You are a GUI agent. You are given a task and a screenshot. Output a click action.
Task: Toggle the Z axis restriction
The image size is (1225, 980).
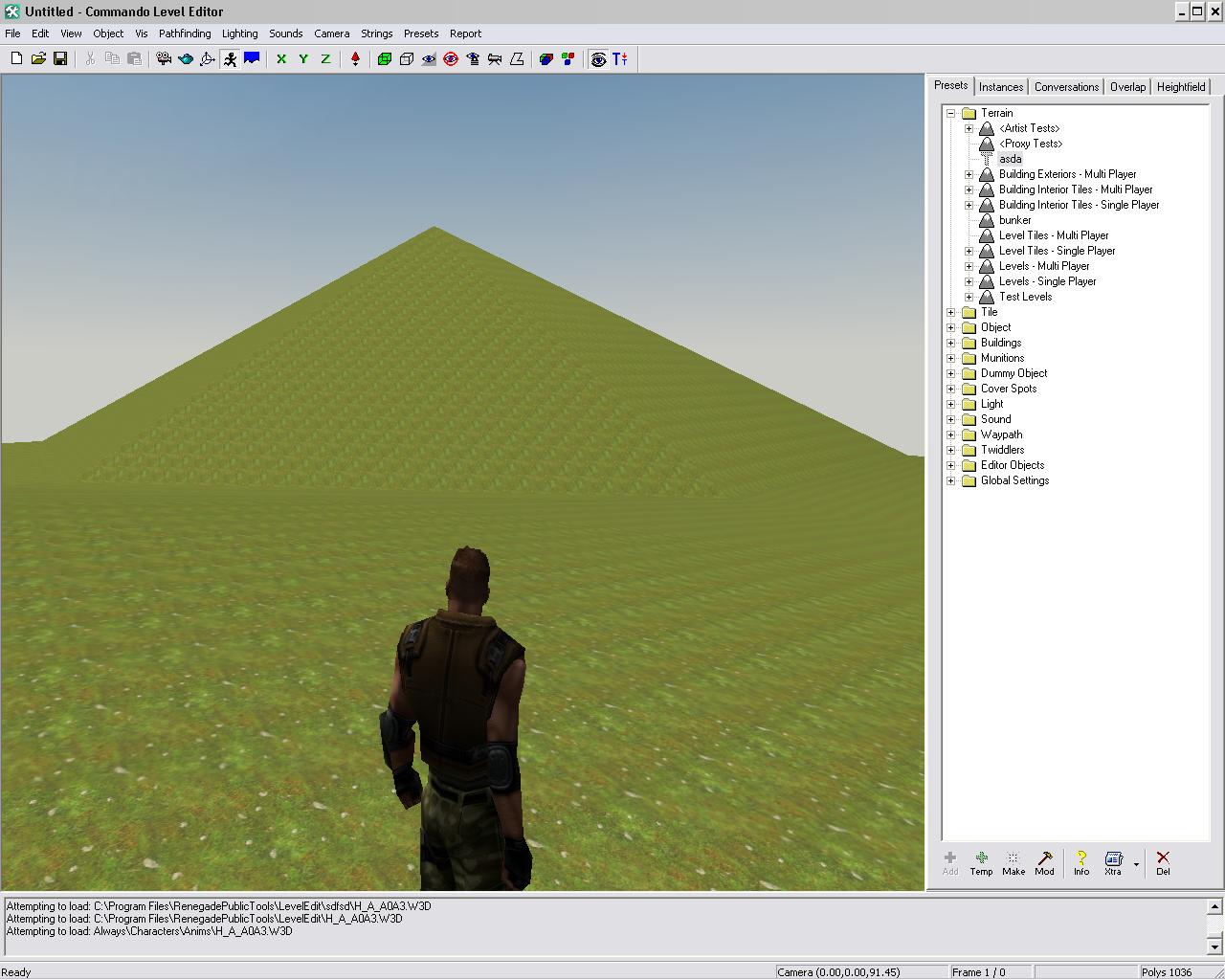point(325,59)
